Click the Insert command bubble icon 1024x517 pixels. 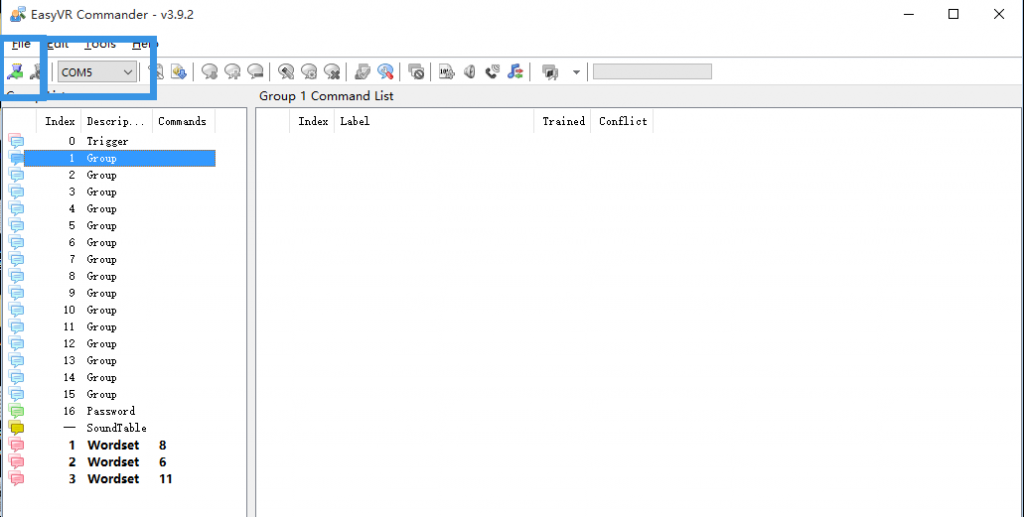pyautogui.click(x=232, y=72)
